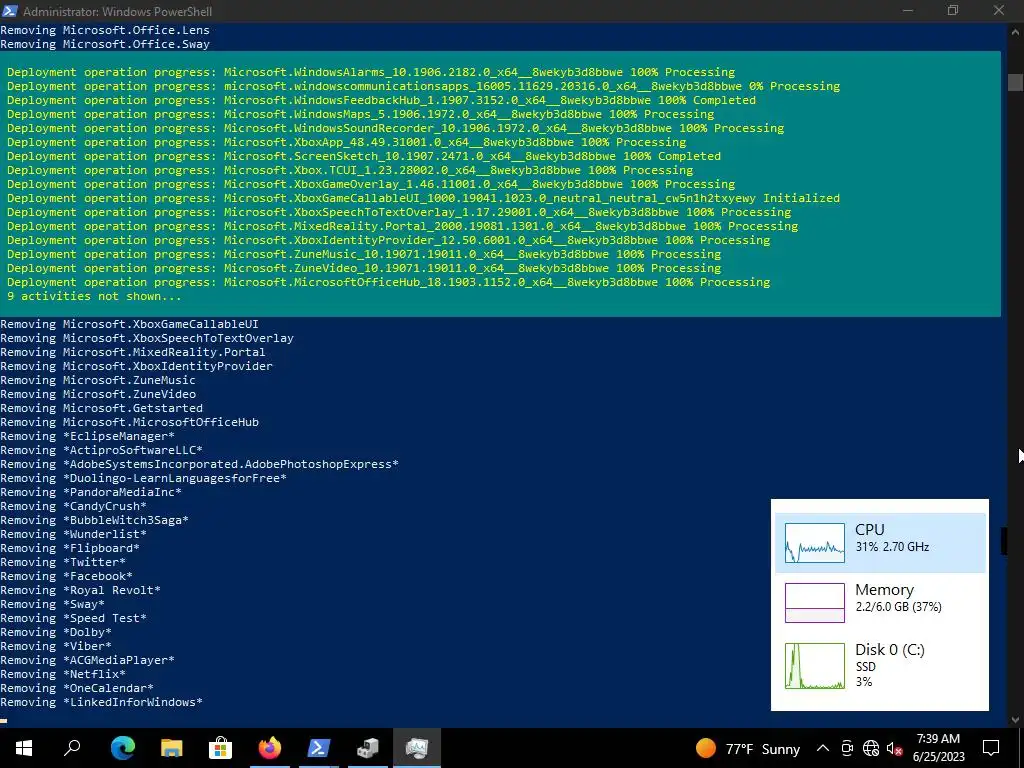Click "Removing *Royal Revolt*" line
Viewport: 1024px width, 768px height.
[x=80, y=590]
